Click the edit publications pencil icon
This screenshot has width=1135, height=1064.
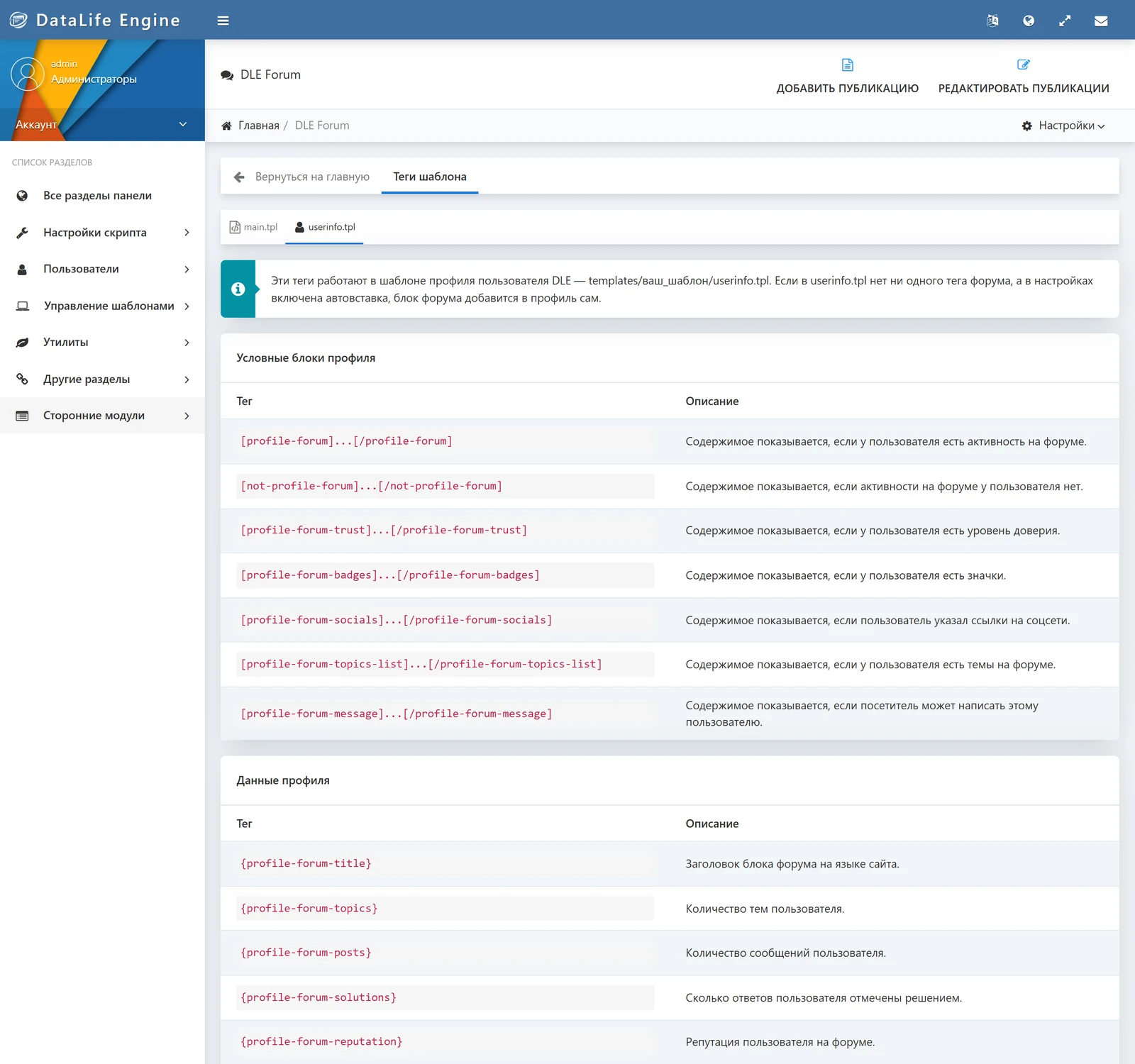tap(1023, 65)
